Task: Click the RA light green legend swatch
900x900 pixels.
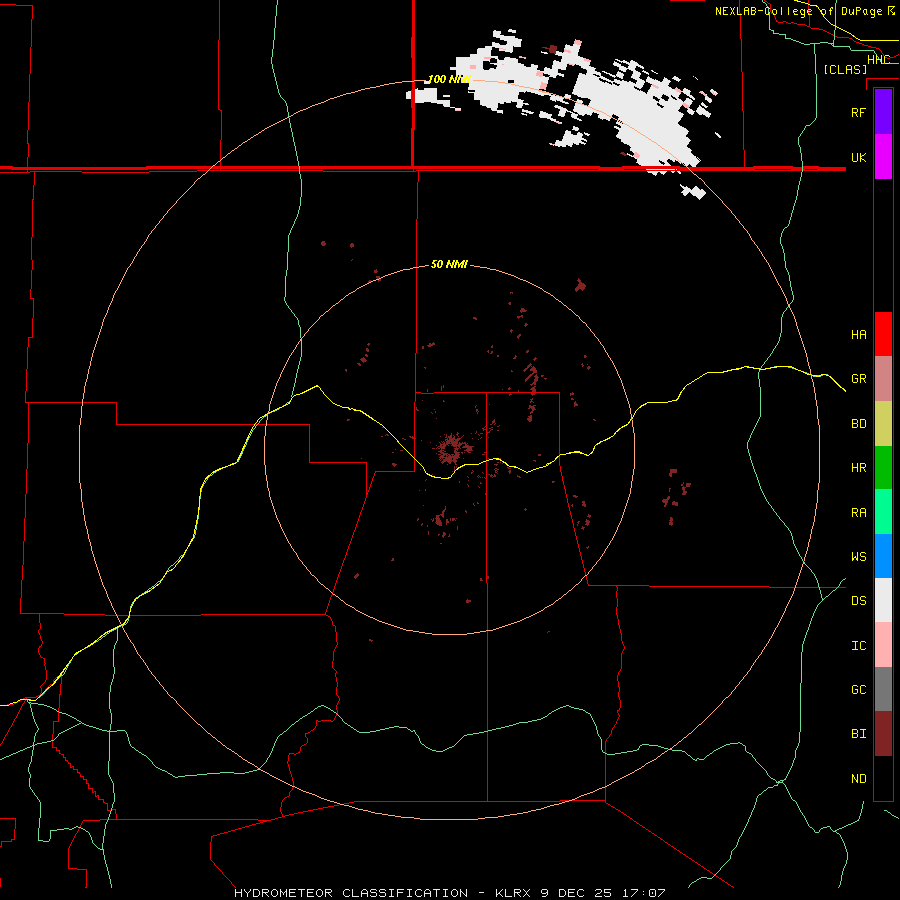Action: 883,512
